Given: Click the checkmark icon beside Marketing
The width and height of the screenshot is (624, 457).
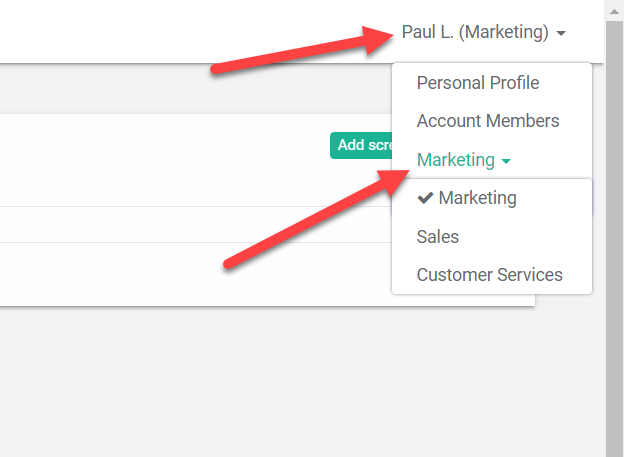Looking at the screenshot, I should pos(425,198).
